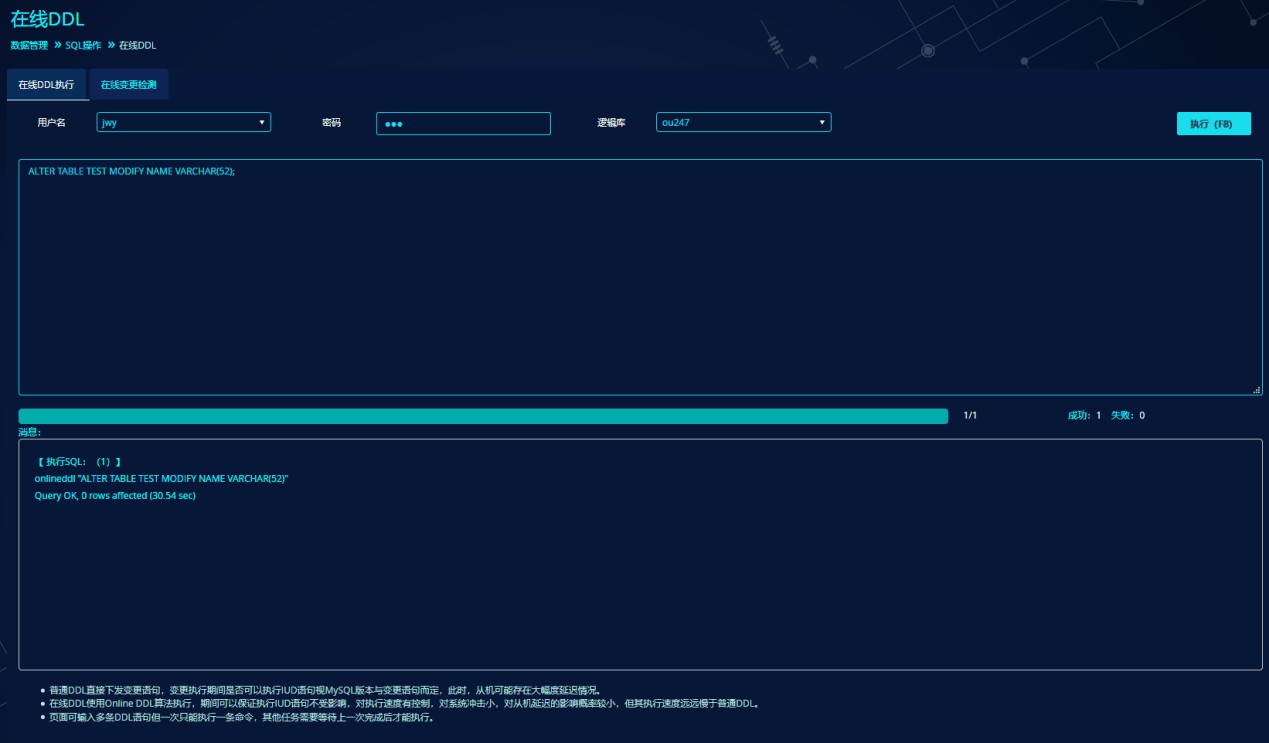
Task: Click the 密码 label
Action: pyautogui.click(x=331, y=122)
